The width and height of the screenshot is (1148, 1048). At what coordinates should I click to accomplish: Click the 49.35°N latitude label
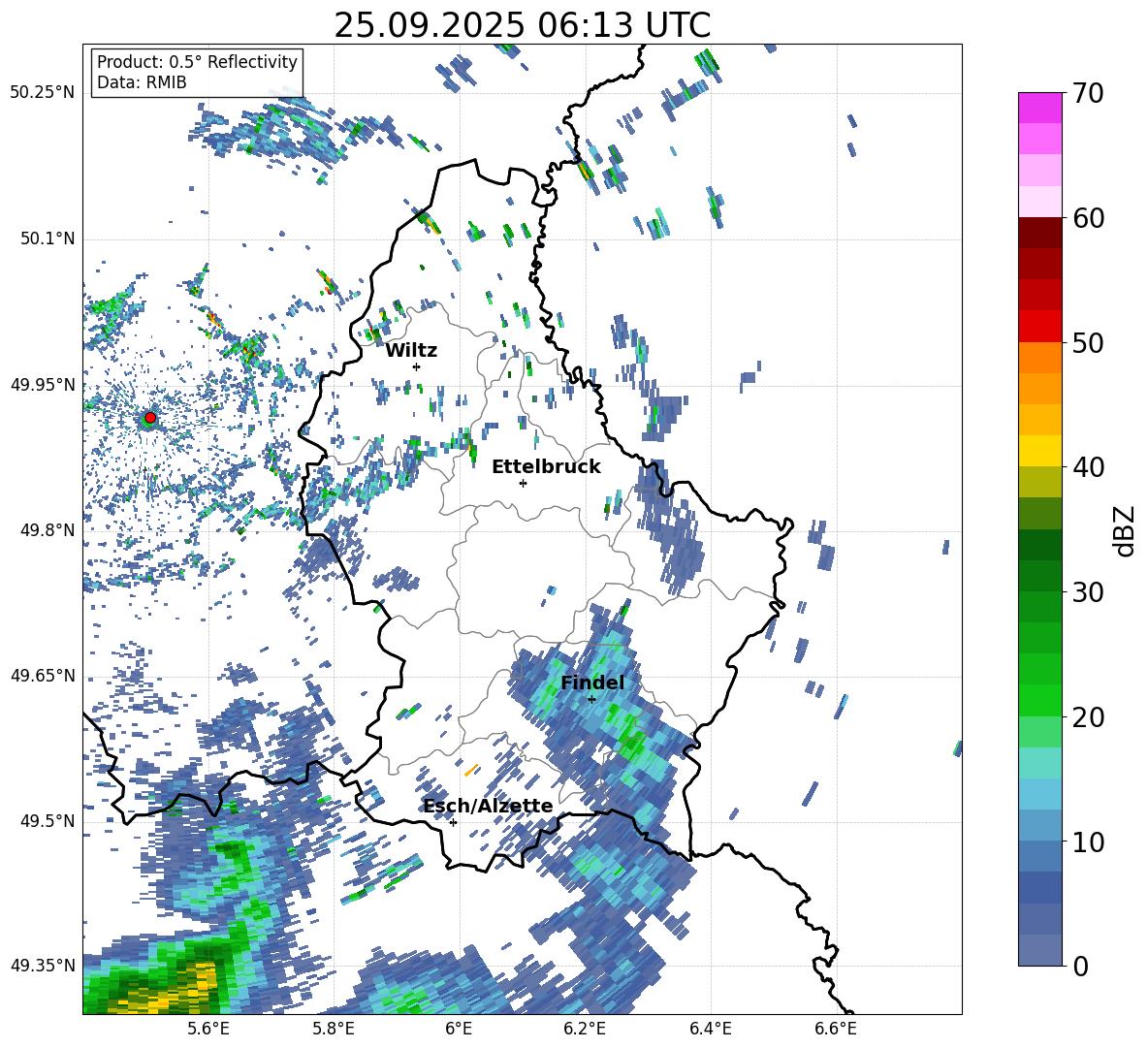click(x=43, y=966)
